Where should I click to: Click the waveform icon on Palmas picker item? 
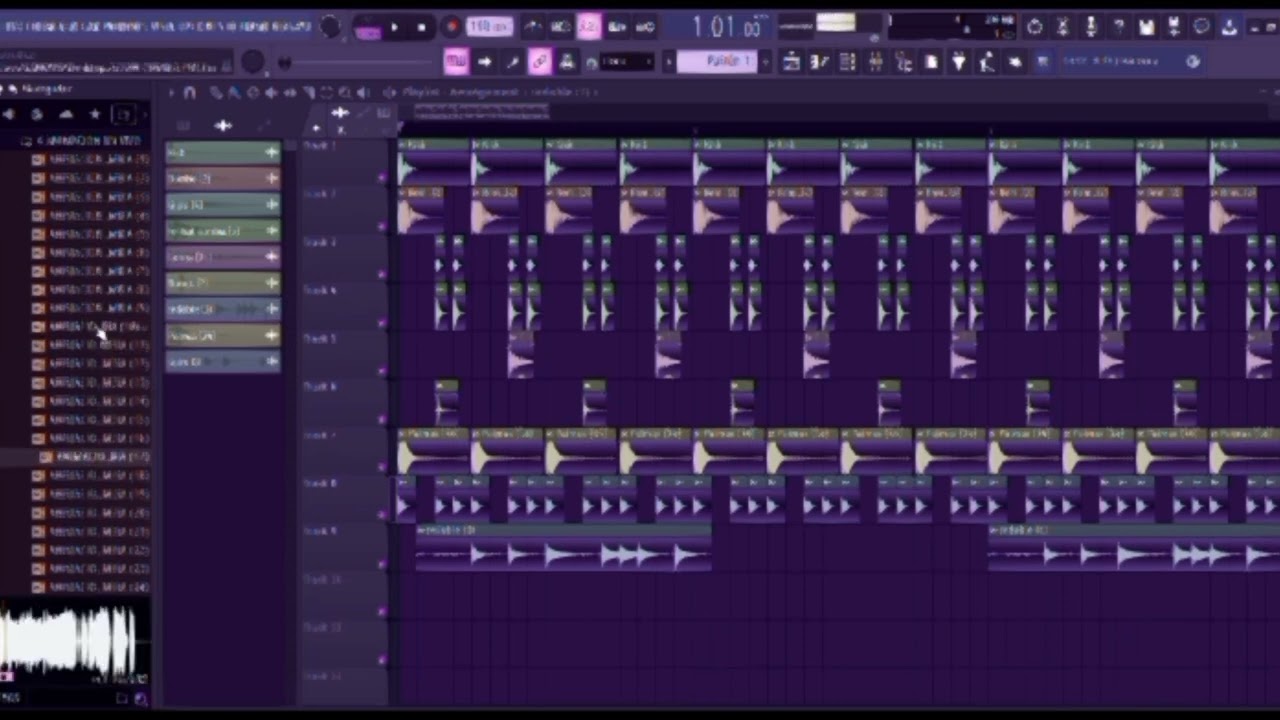[271, 336]
